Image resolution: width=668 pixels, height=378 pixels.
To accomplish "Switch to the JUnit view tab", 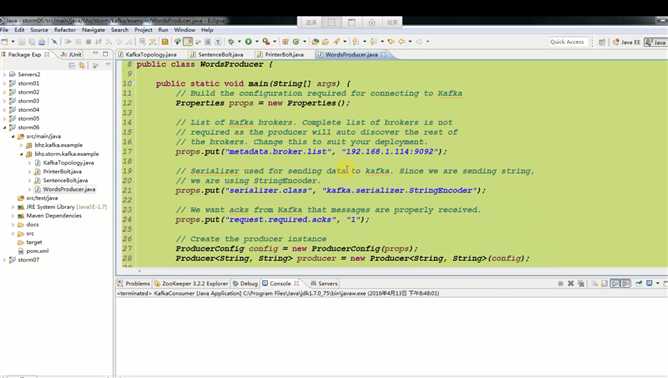I will (72, 55).
